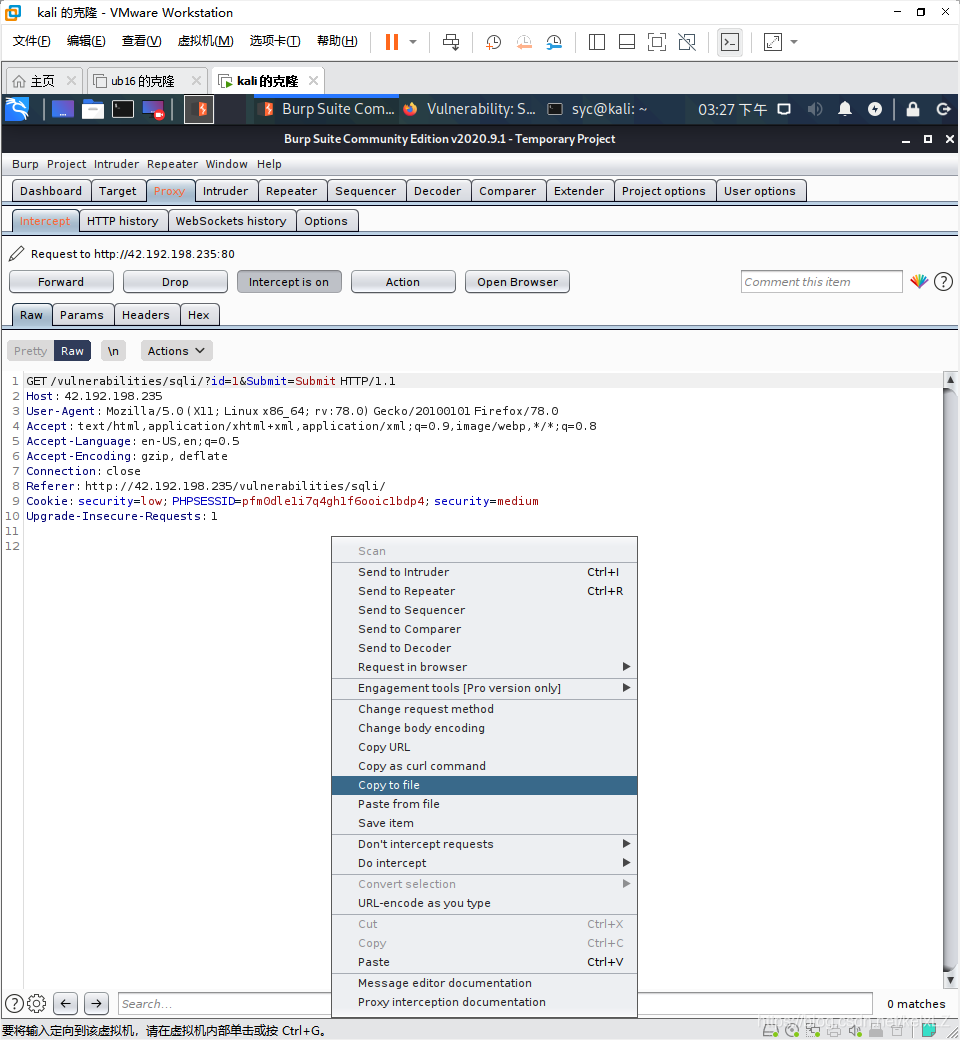Viewport: 960px width, 1040px height.
Task: Open help icon beside highlight picker
Action: [943, 282]
